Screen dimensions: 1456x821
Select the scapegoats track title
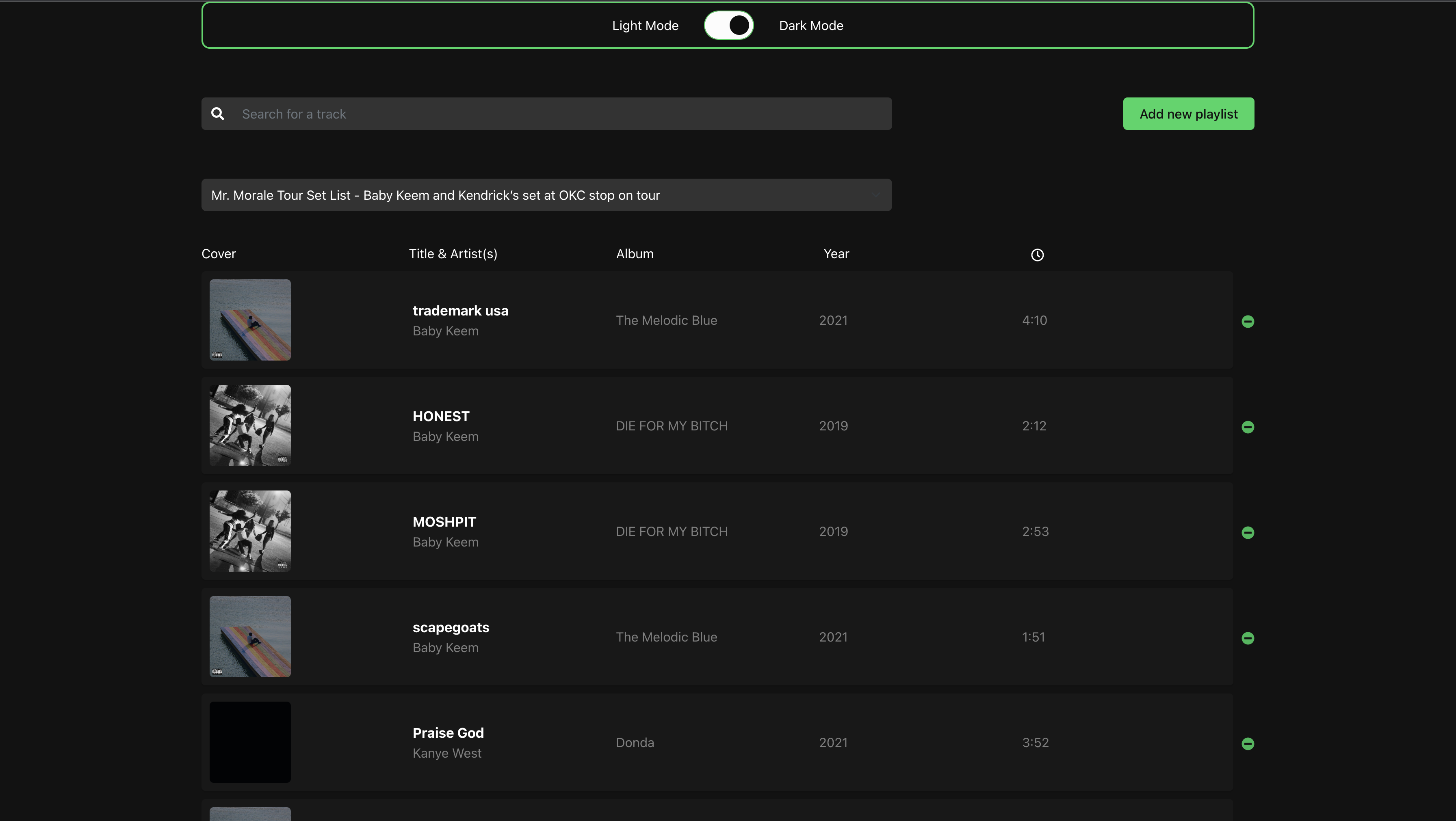click(x=451, y=627)
